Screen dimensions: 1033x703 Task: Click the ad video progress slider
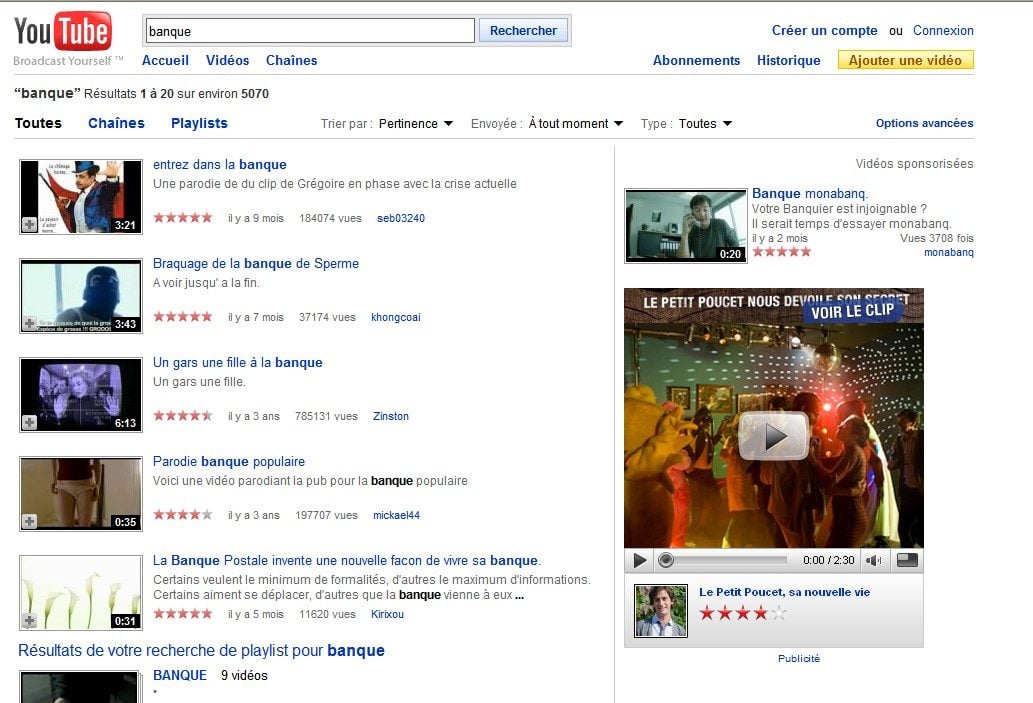coord(725,561)
